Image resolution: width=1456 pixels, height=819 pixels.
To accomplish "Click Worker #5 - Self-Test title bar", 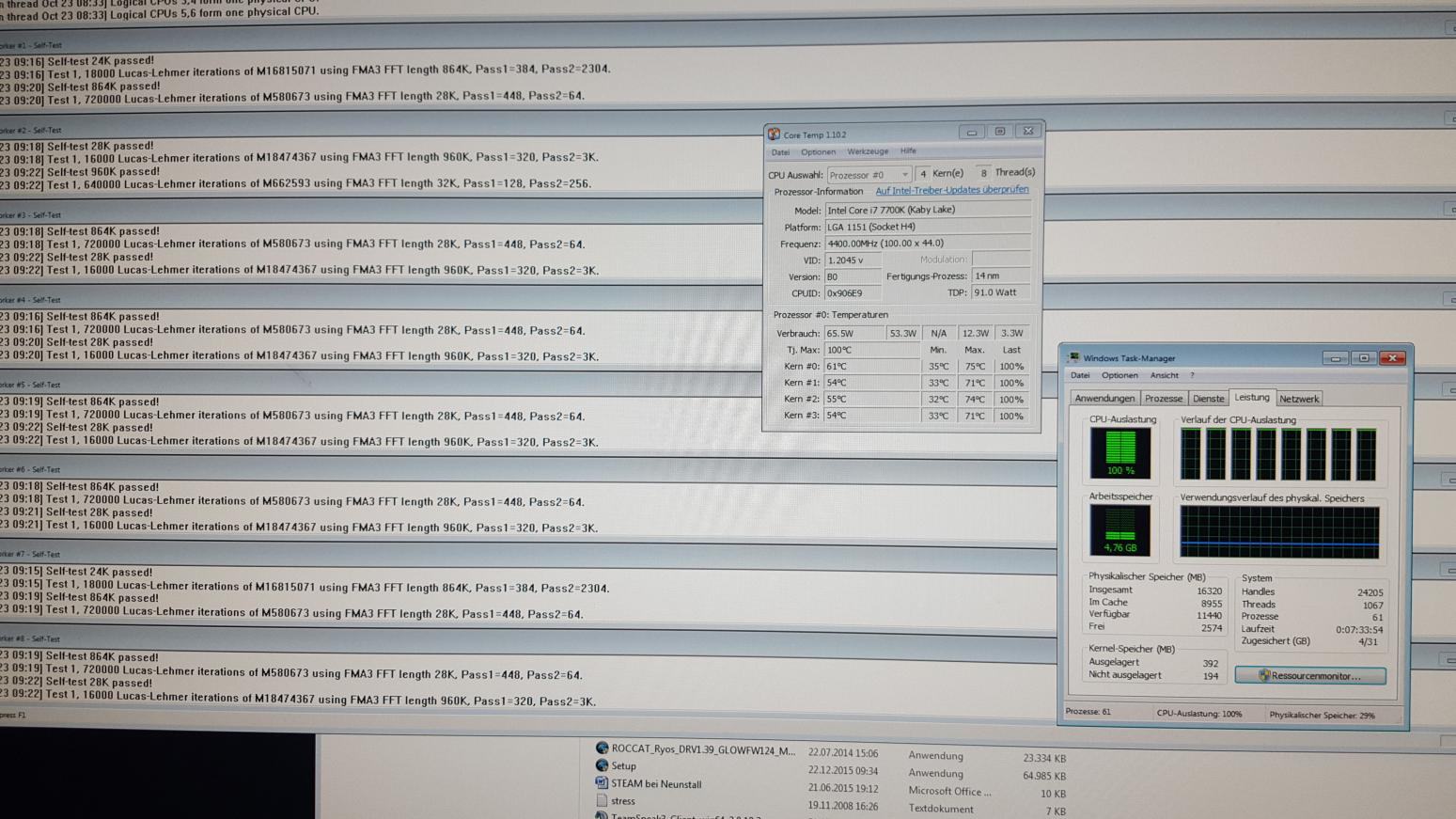I will (528, 384).
